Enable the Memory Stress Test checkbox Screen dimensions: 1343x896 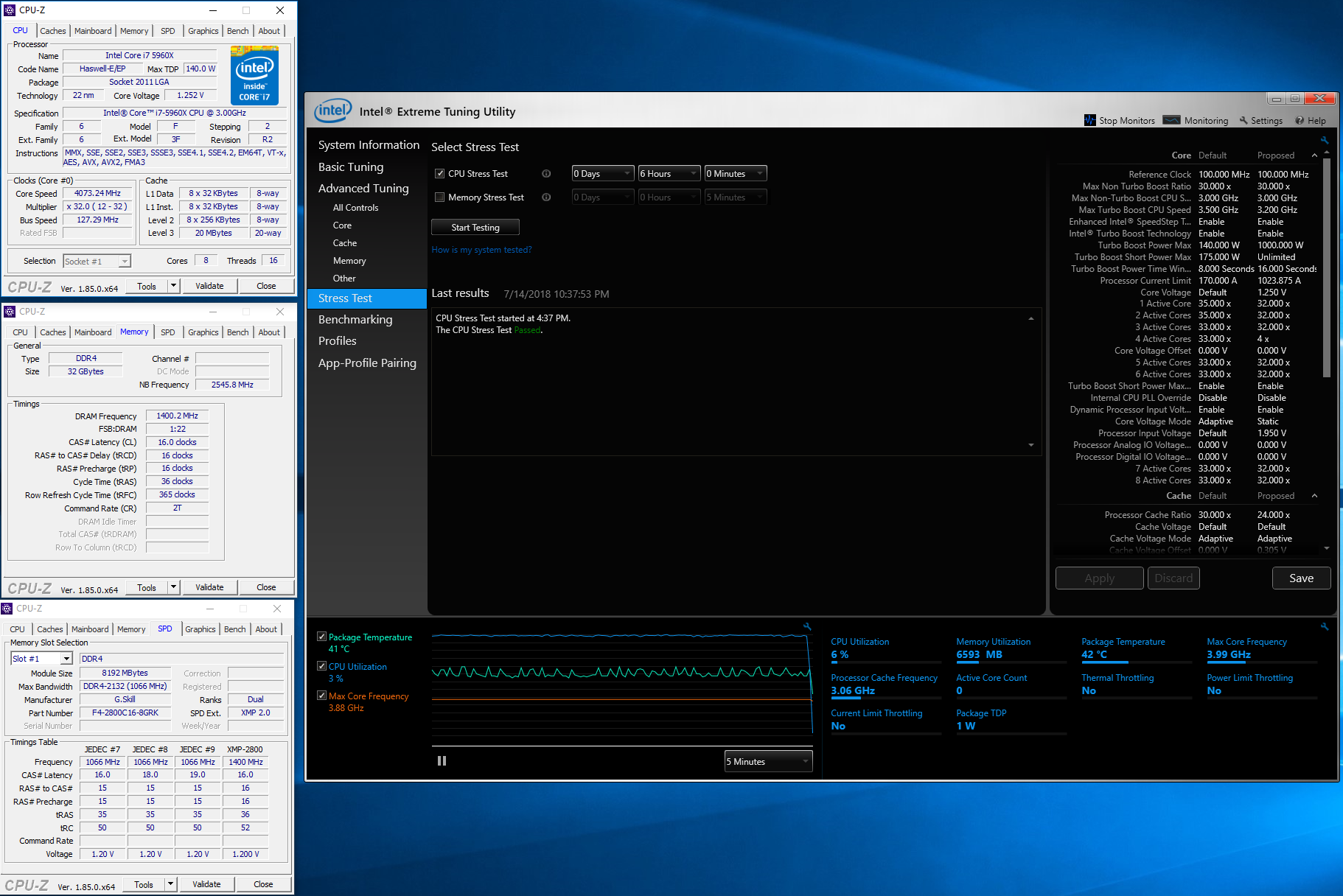(x=440, y=197)
